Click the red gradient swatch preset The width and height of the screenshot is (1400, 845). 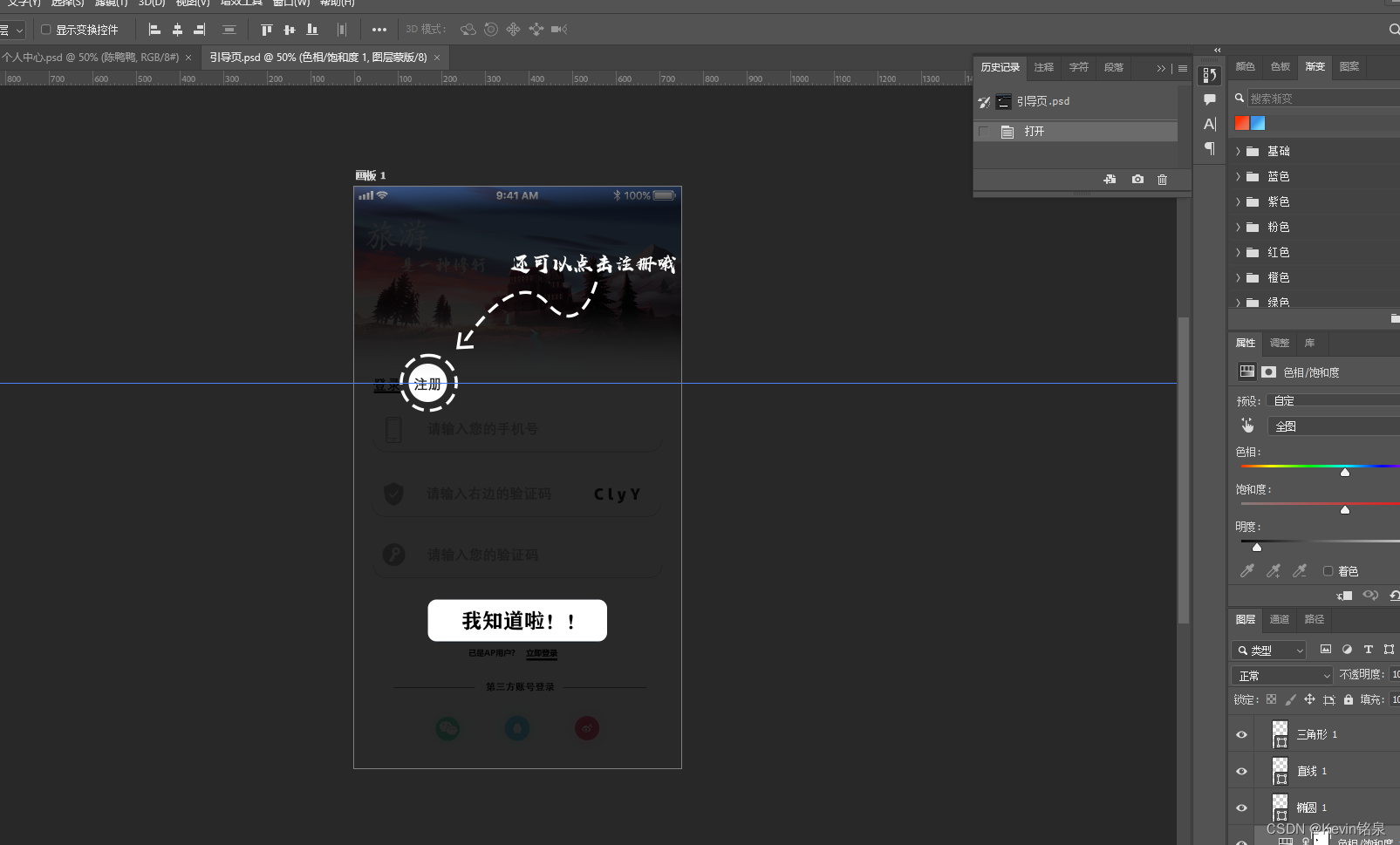(x=1242, y=123)
